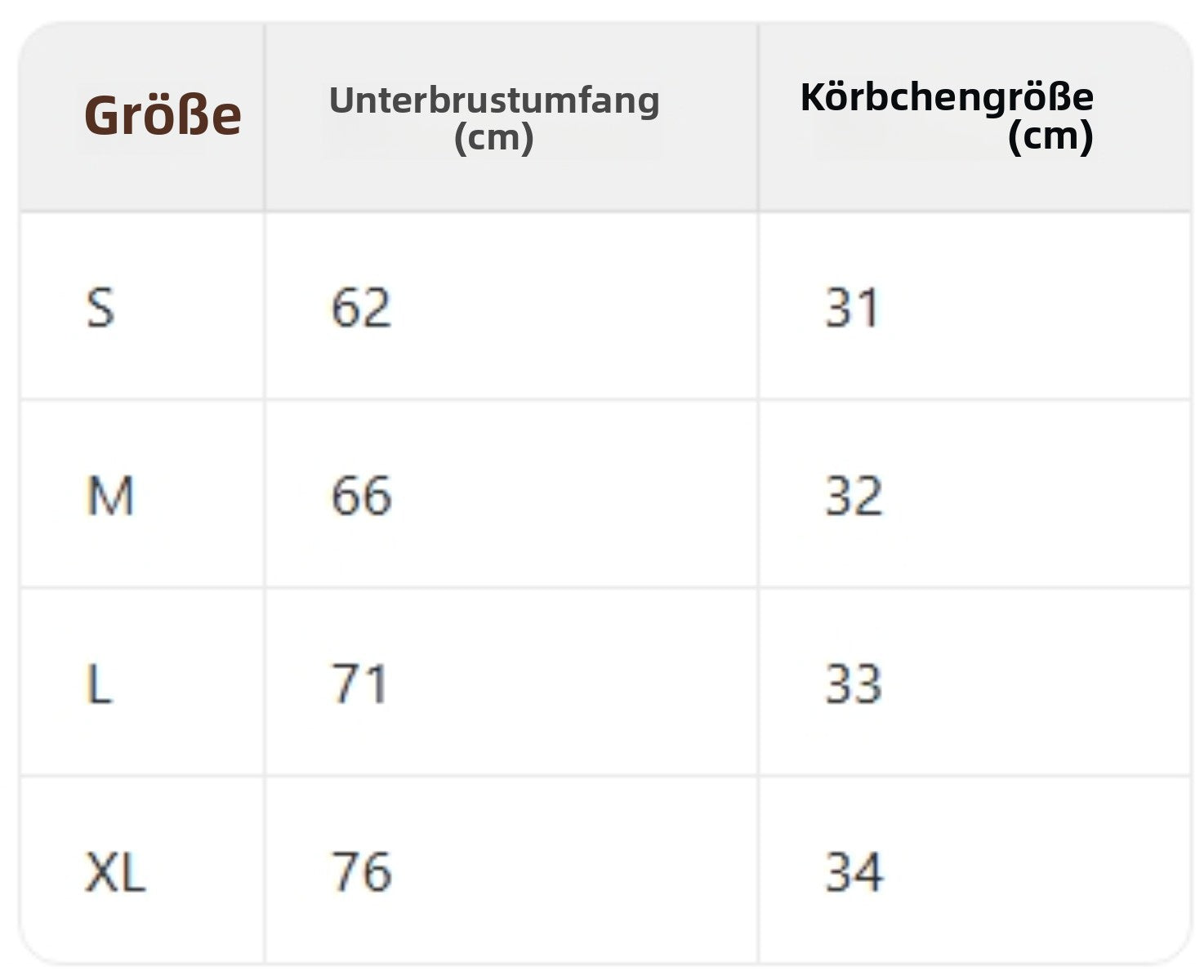Click the Körbchengröße header word
The width and height of the screenshot is (1204, 980).
[x=946, y=96]
